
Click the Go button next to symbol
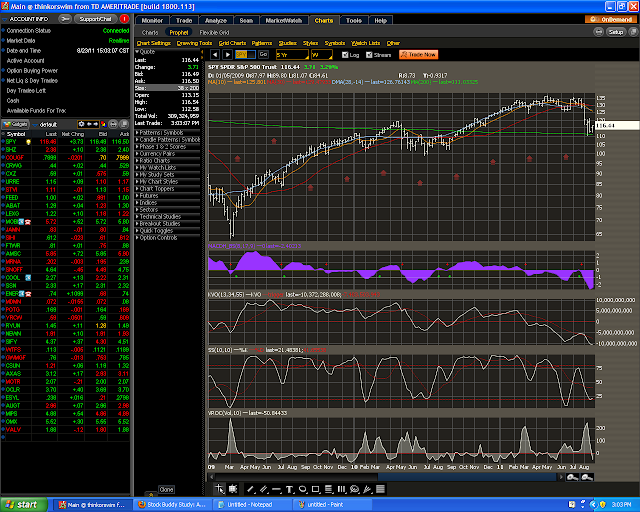[x=263, y=54]
